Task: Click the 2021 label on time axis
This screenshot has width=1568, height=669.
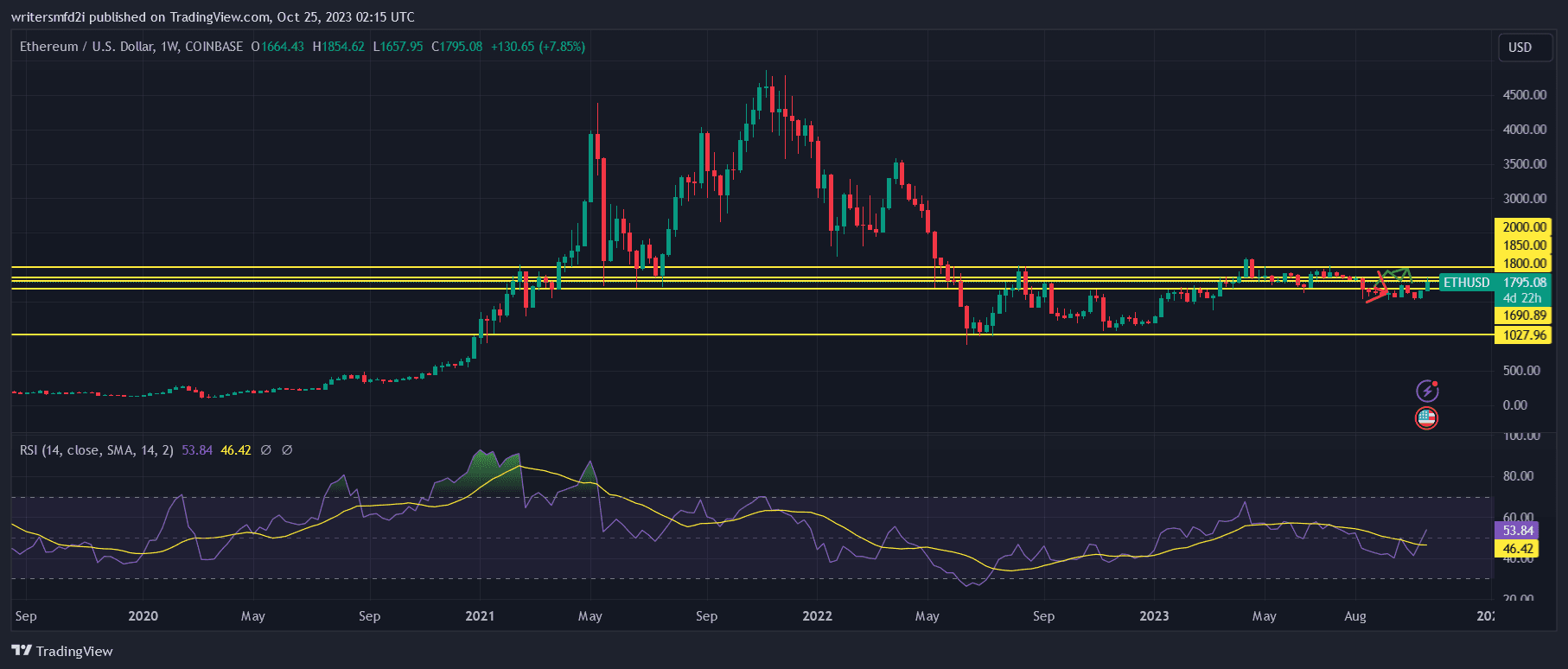Action: [x=480, y=616]
